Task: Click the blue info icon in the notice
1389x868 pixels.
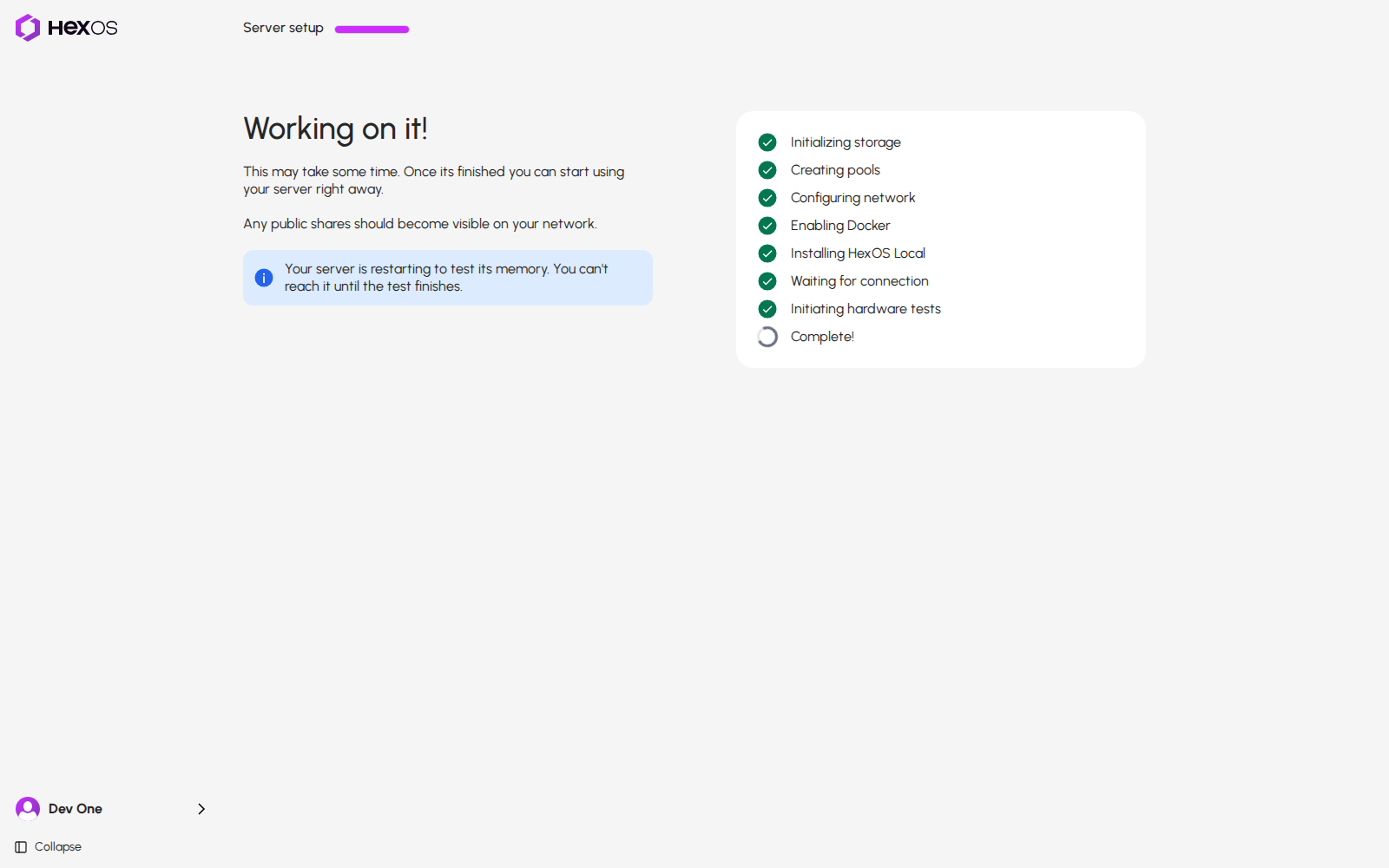Action: pyautogui.click(x=264, y=278)
